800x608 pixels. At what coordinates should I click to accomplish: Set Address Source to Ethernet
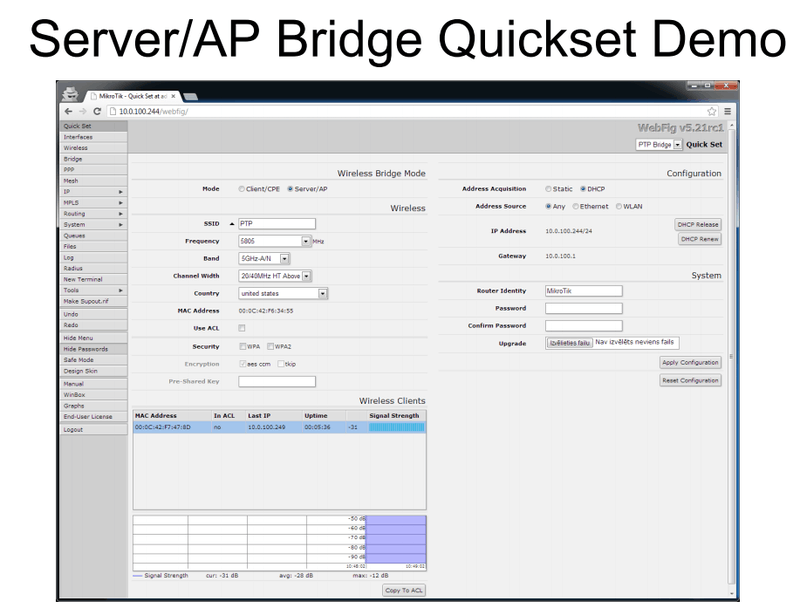[576, 207]
